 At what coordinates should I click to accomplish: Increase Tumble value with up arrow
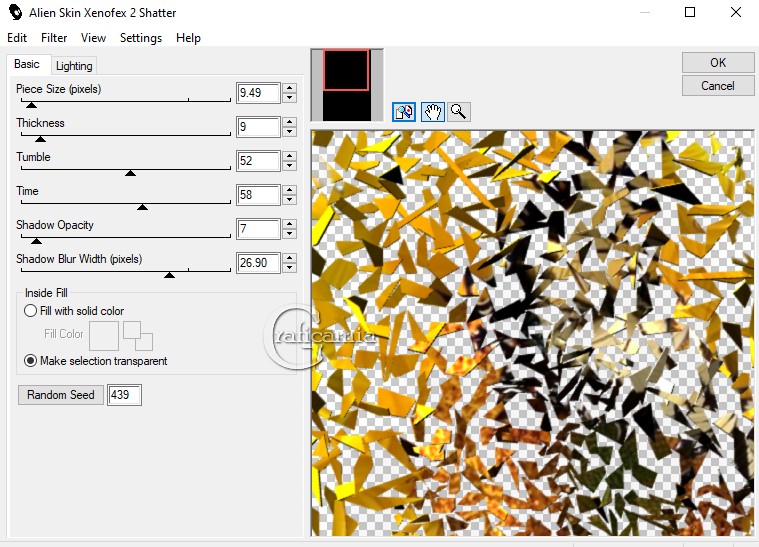pyautogui.click(x=289, y=156)
